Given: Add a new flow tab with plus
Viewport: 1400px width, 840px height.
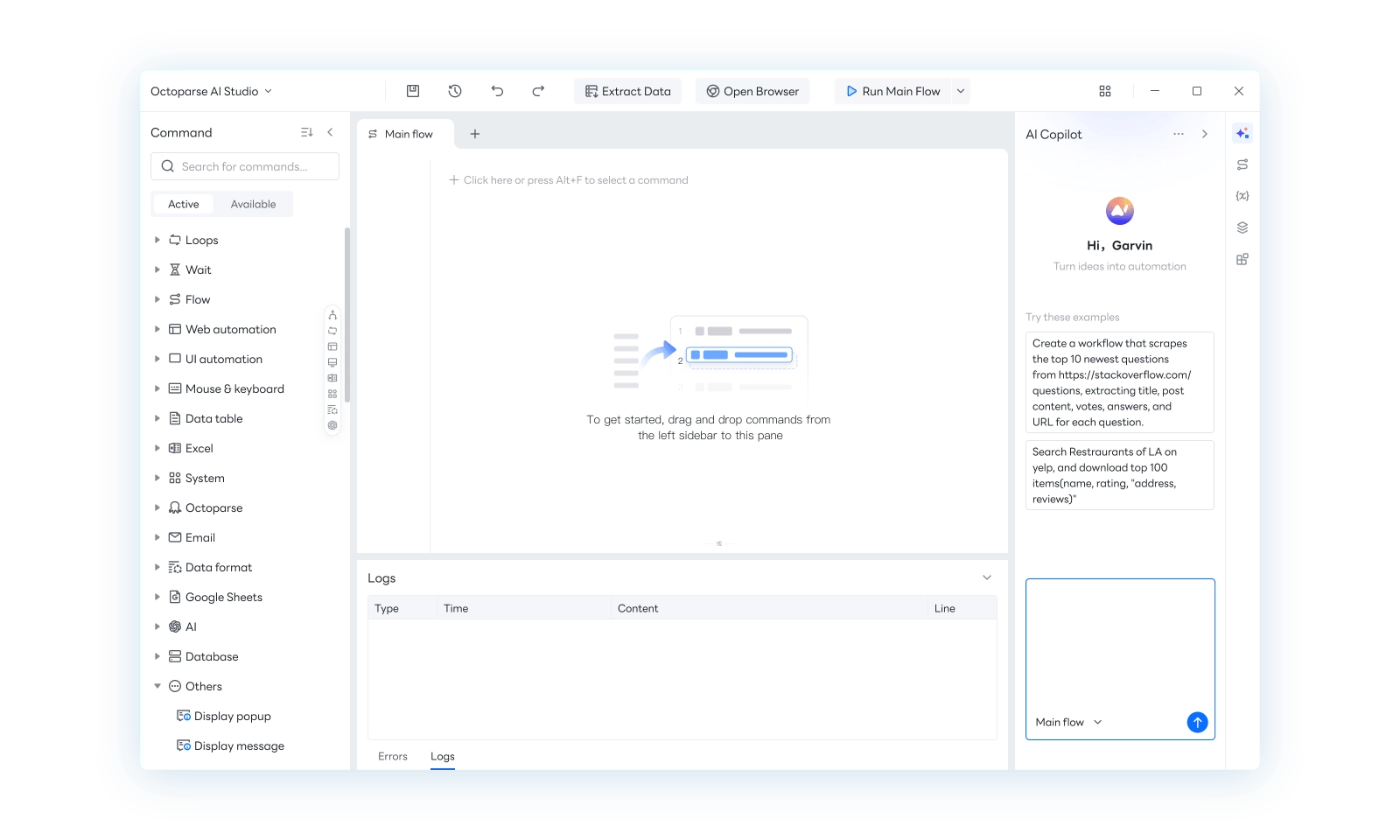Looking at the screenshot, I should click(475, 134).
